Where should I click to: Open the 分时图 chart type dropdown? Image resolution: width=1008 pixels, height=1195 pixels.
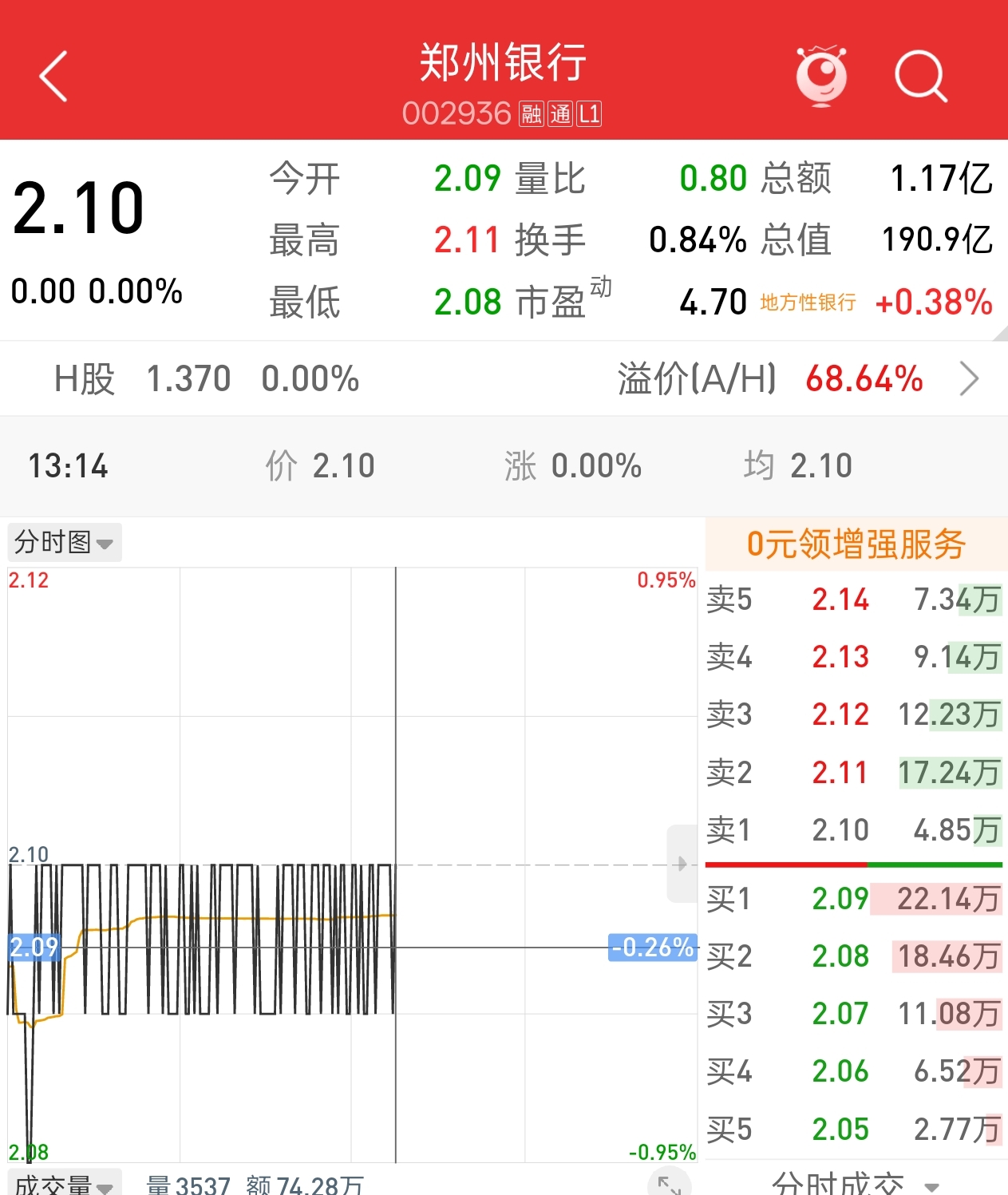point(64,543)
